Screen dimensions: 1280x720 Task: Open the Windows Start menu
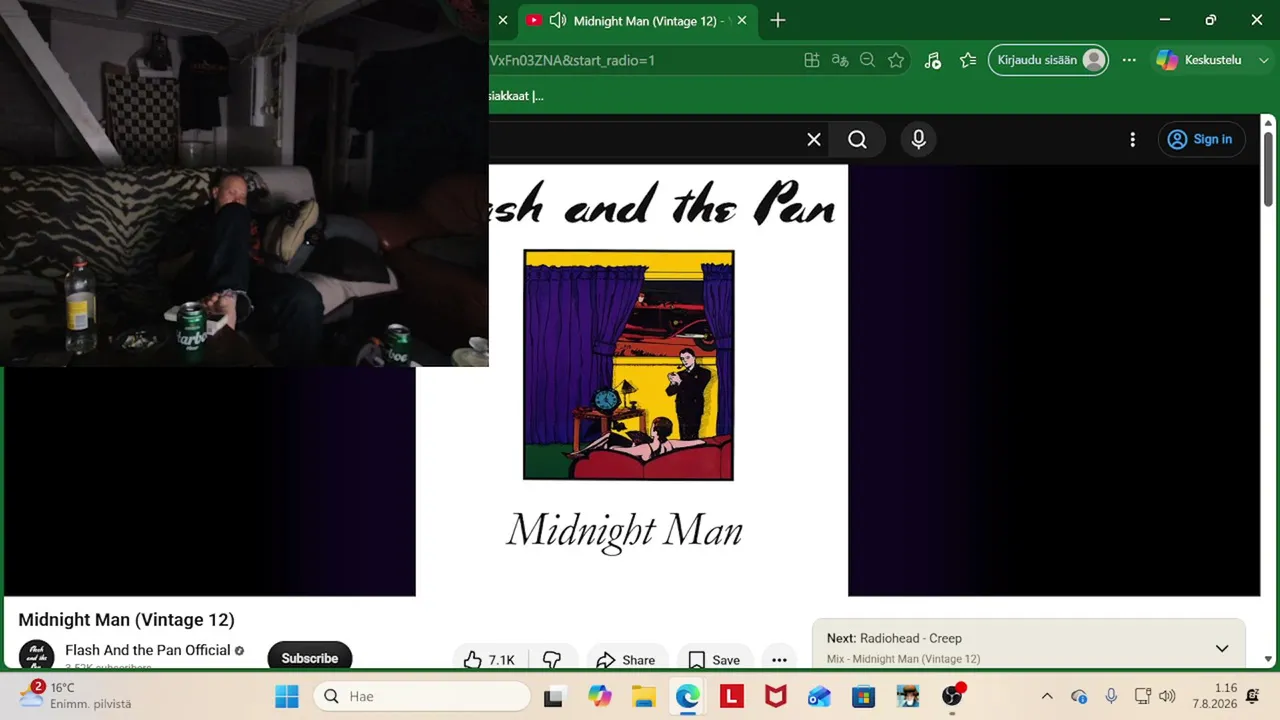click(287, 696)
